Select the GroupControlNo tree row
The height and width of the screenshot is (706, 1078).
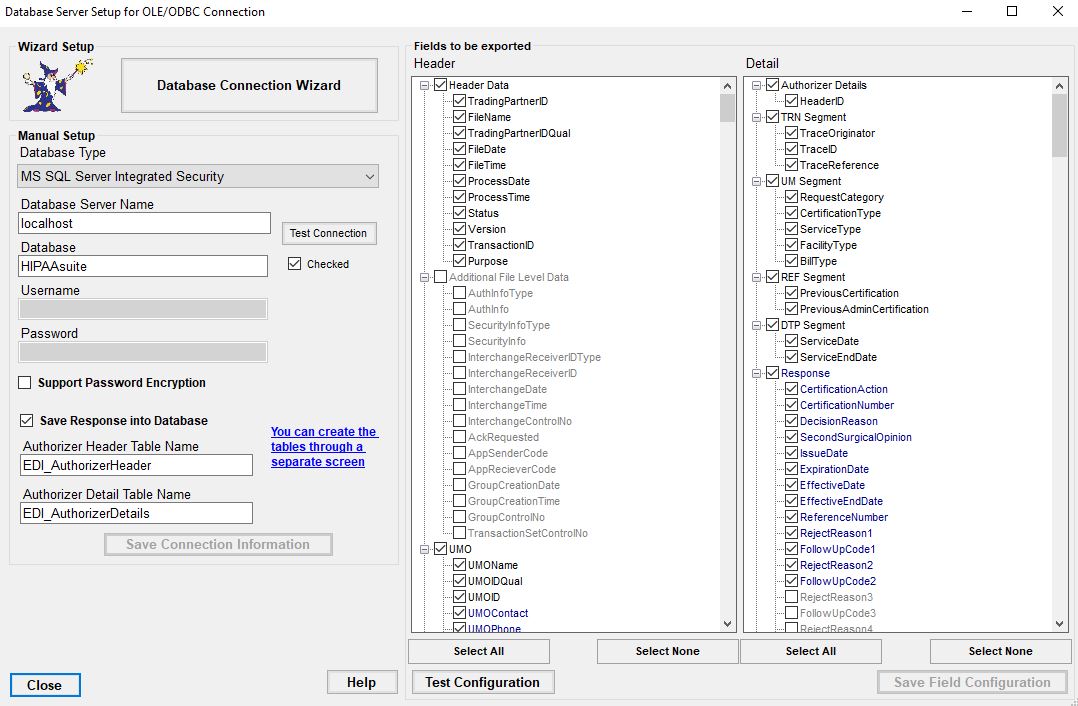point(507,517)
